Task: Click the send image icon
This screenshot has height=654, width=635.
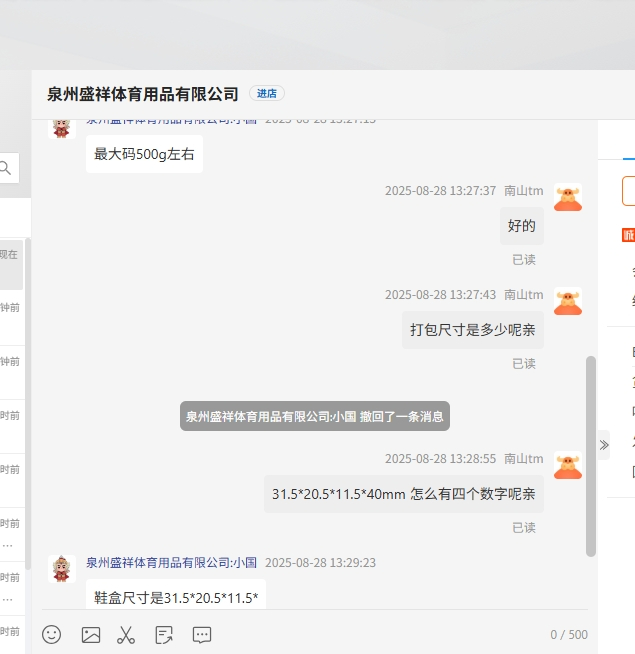Action: (x=91, y=634)
